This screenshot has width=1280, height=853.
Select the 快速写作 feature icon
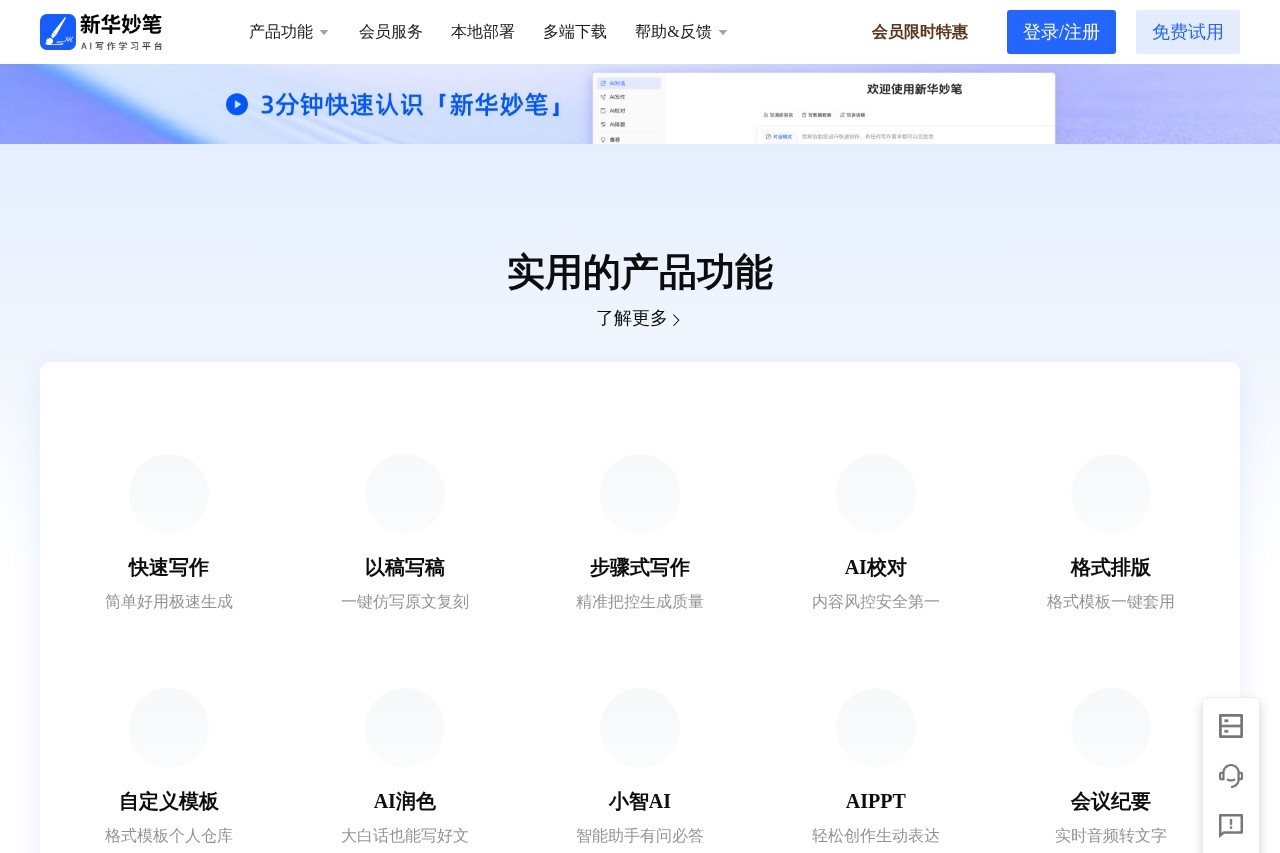coord(168,493)
